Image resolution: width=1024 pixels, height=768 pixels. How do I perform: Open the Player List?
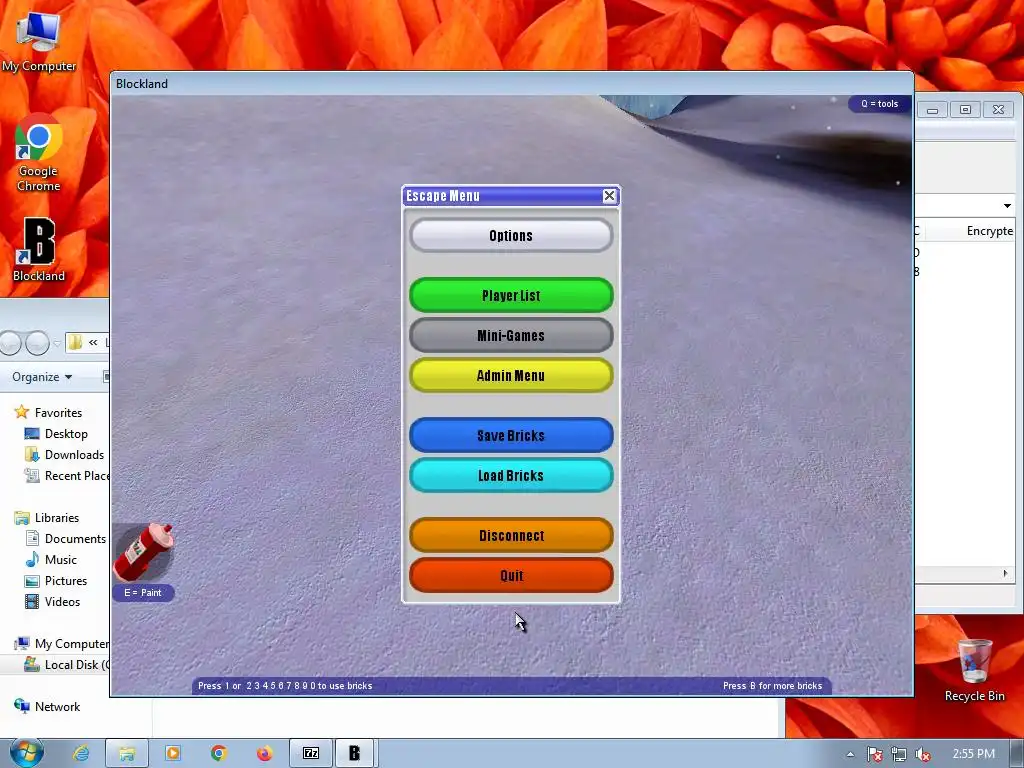tap(511, 295)
